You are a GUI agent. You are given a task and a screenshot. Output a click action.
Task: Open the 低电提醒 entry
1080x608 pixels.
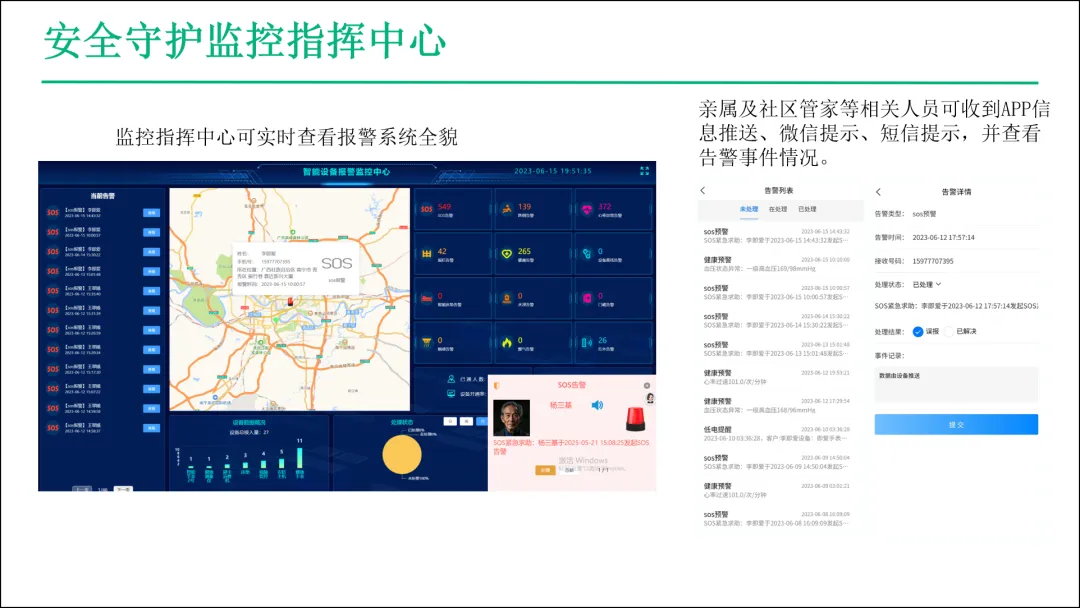coord(777,434)
